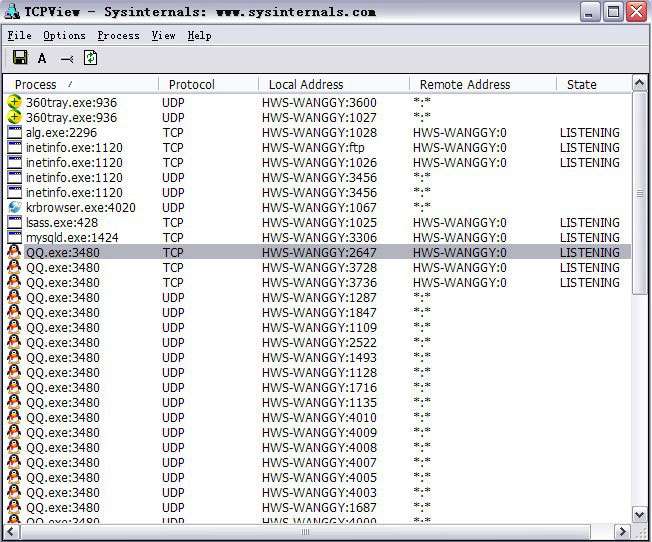Sort by the State column header

tap(594, 84)
